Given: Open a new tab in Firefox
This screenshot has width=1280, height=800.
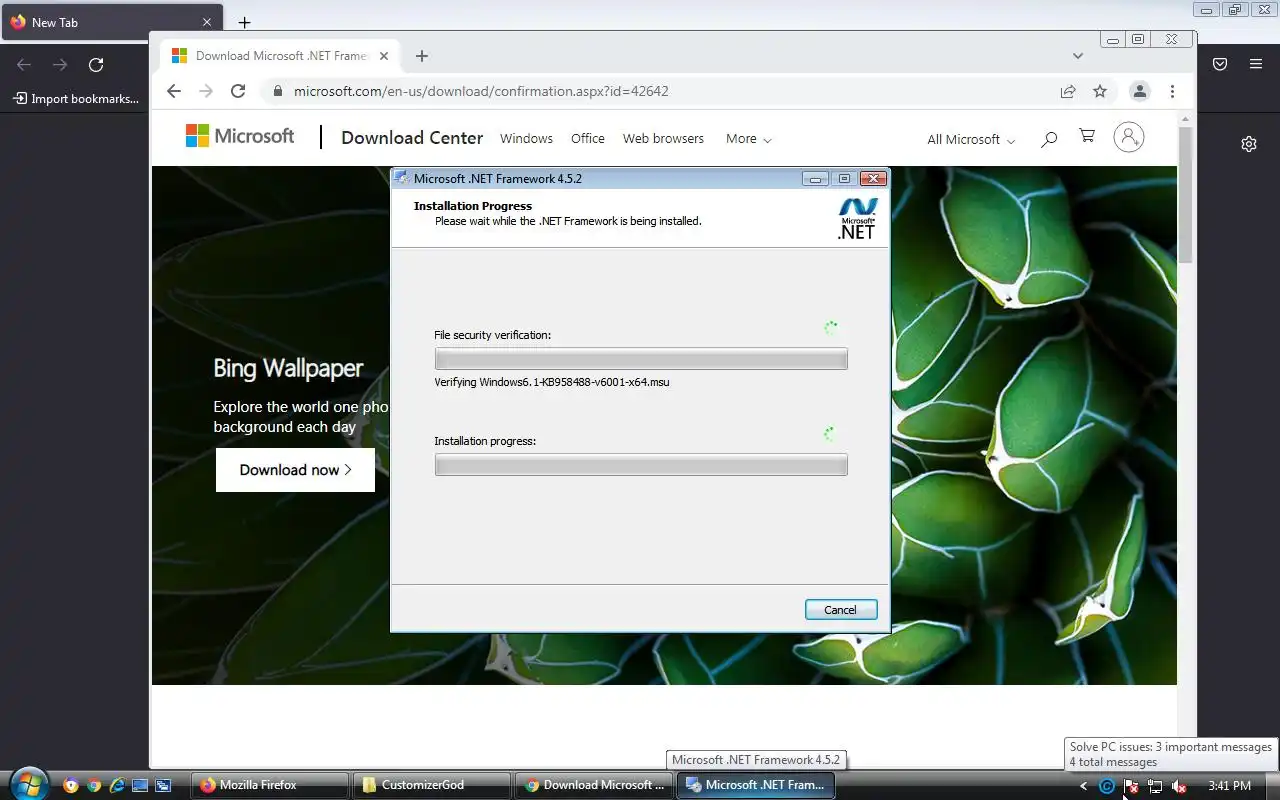Looking at the screenshot, I should coord(244,22).
